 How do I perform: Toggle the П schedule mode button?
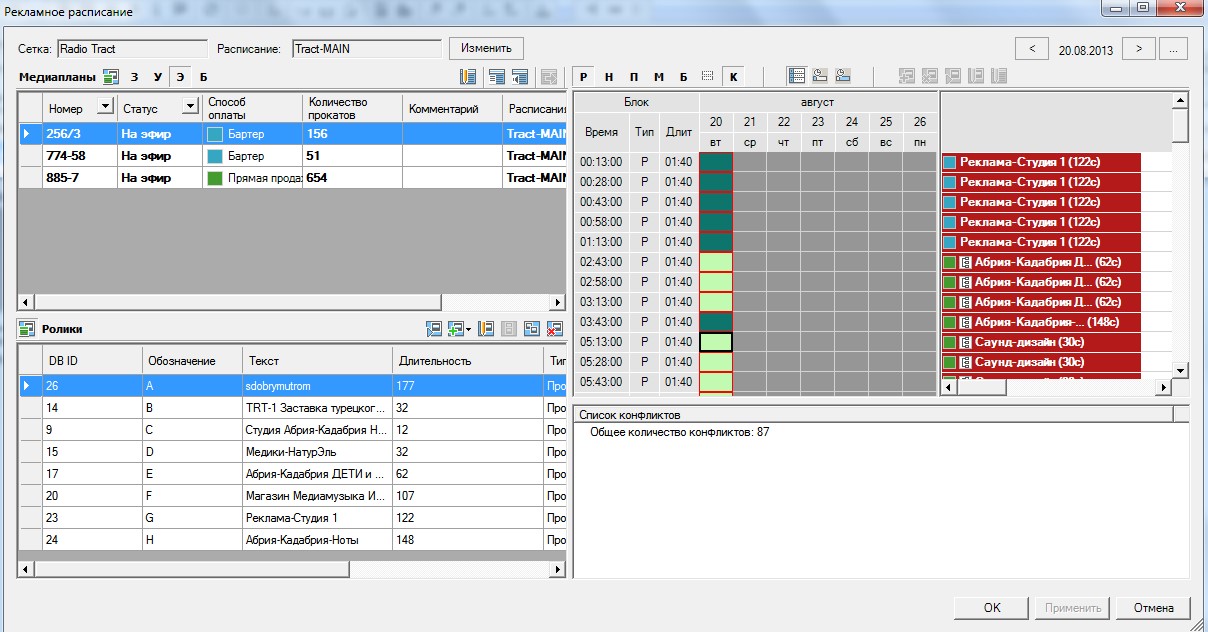coord(634,77)
